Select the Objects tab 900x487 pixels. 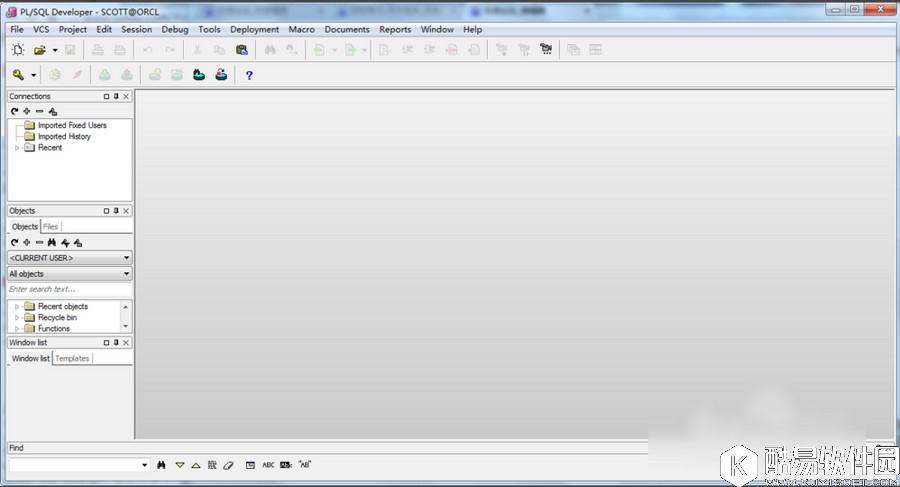pos(25,227)
